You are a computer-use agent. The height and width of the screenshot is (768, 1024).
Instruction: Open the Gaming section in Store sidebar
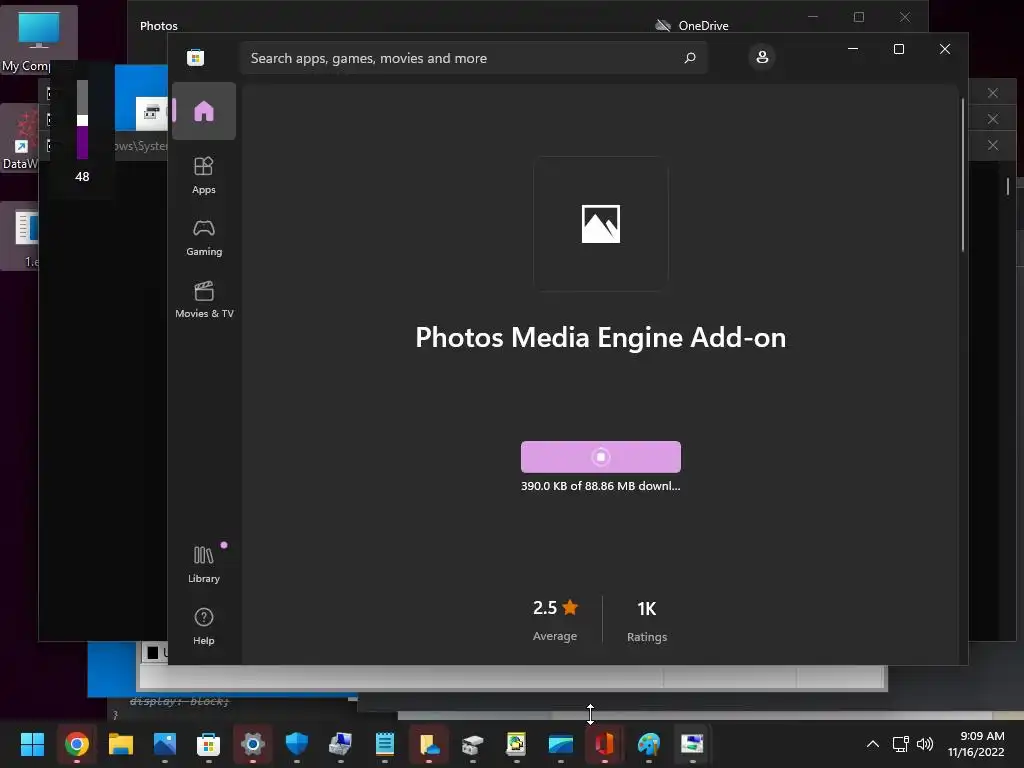(x=204, y=238)
